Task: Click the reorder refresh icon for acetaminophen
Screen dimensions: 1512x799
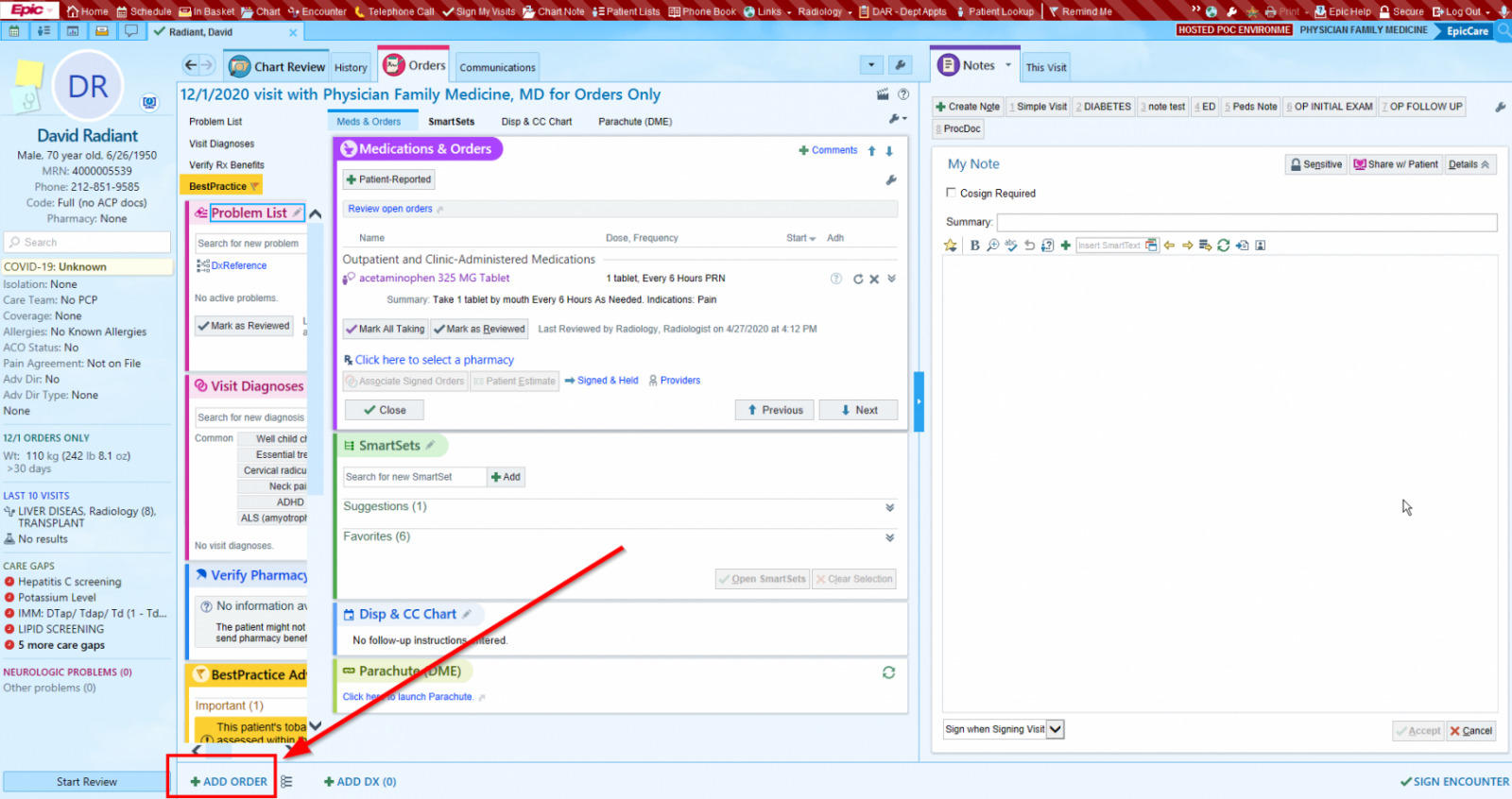Action: coord(858,279)
